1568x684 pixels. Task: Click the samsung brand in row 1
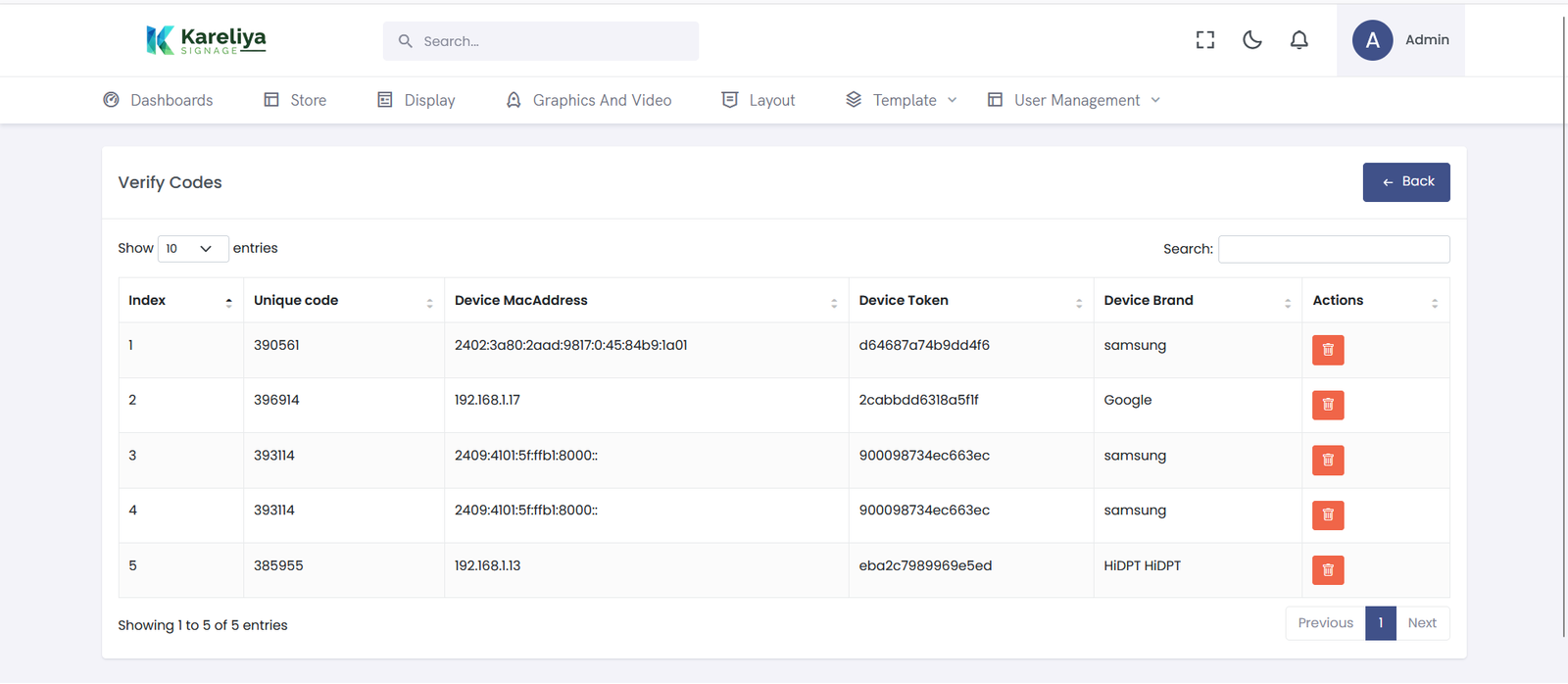tap(1135, 346)
